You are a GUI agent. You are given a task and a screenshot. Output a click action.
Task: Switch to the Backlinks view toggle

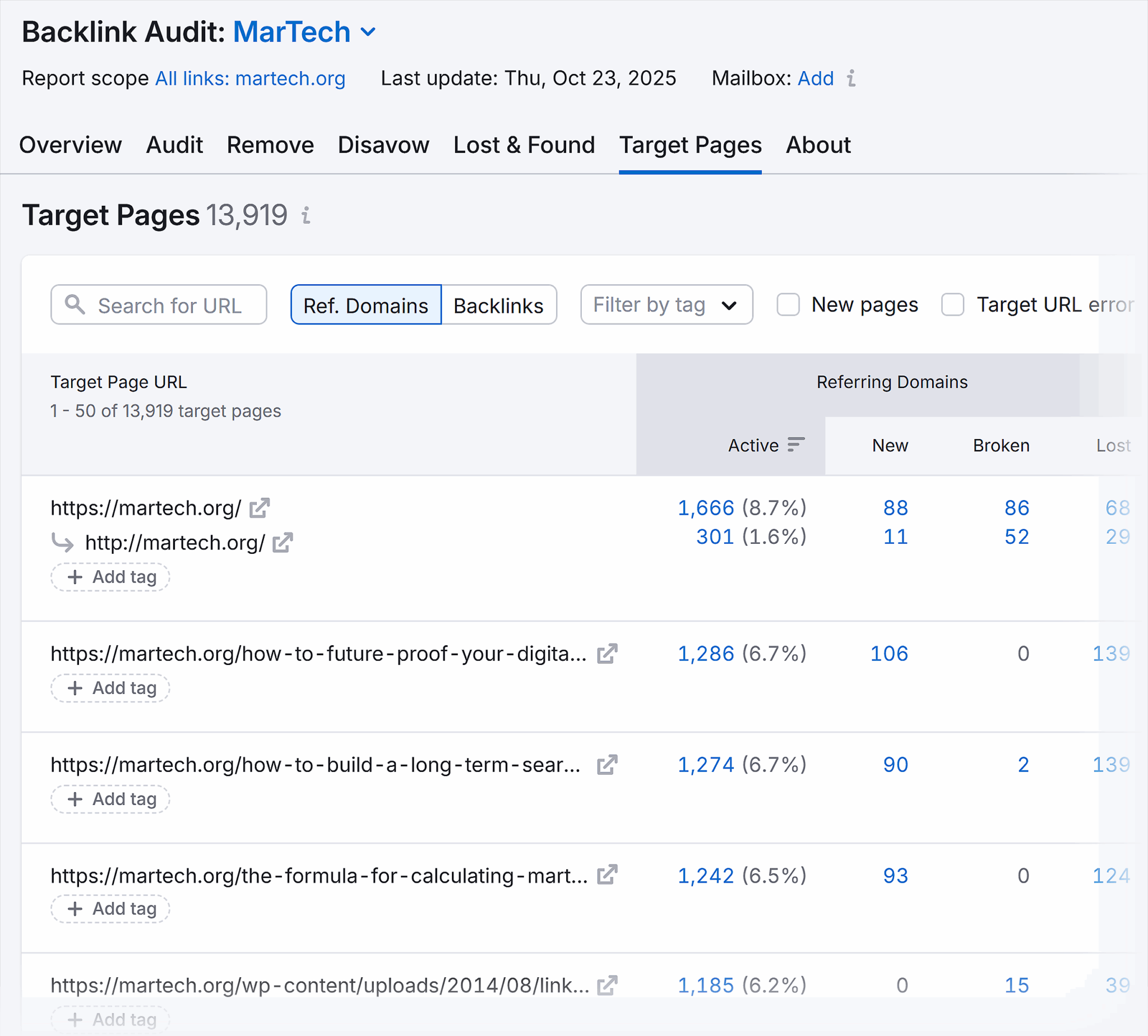point(498,305)
